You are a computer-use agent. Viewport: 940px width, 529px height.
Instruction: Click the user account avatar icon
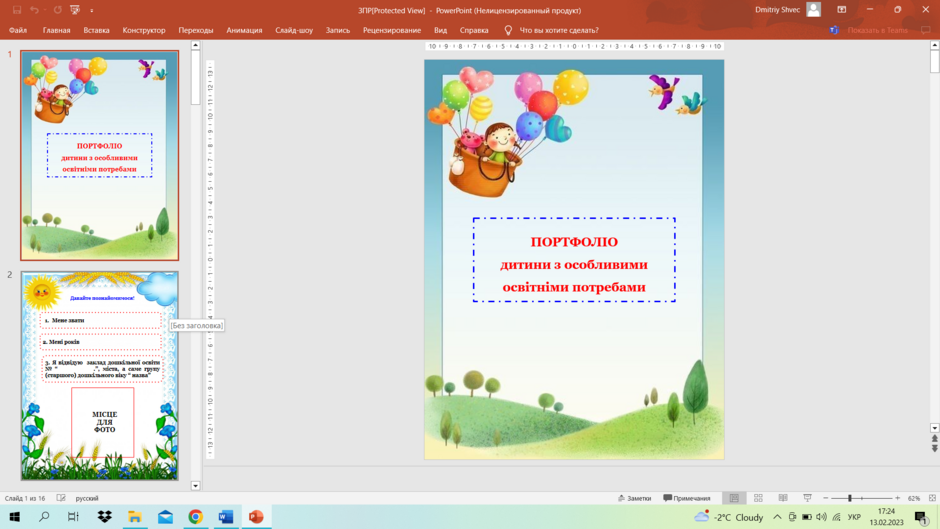tap(814, 10)
